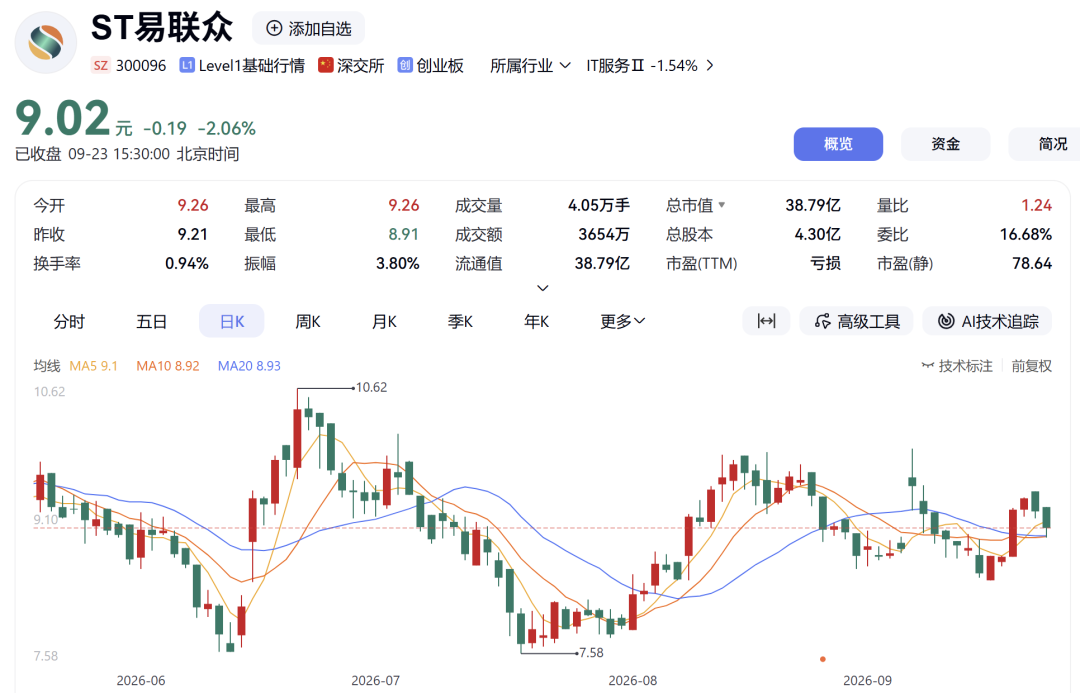1080x693 pixels.
Task: Click the 总股本 value 4.30亿
Action: point(818,234)
